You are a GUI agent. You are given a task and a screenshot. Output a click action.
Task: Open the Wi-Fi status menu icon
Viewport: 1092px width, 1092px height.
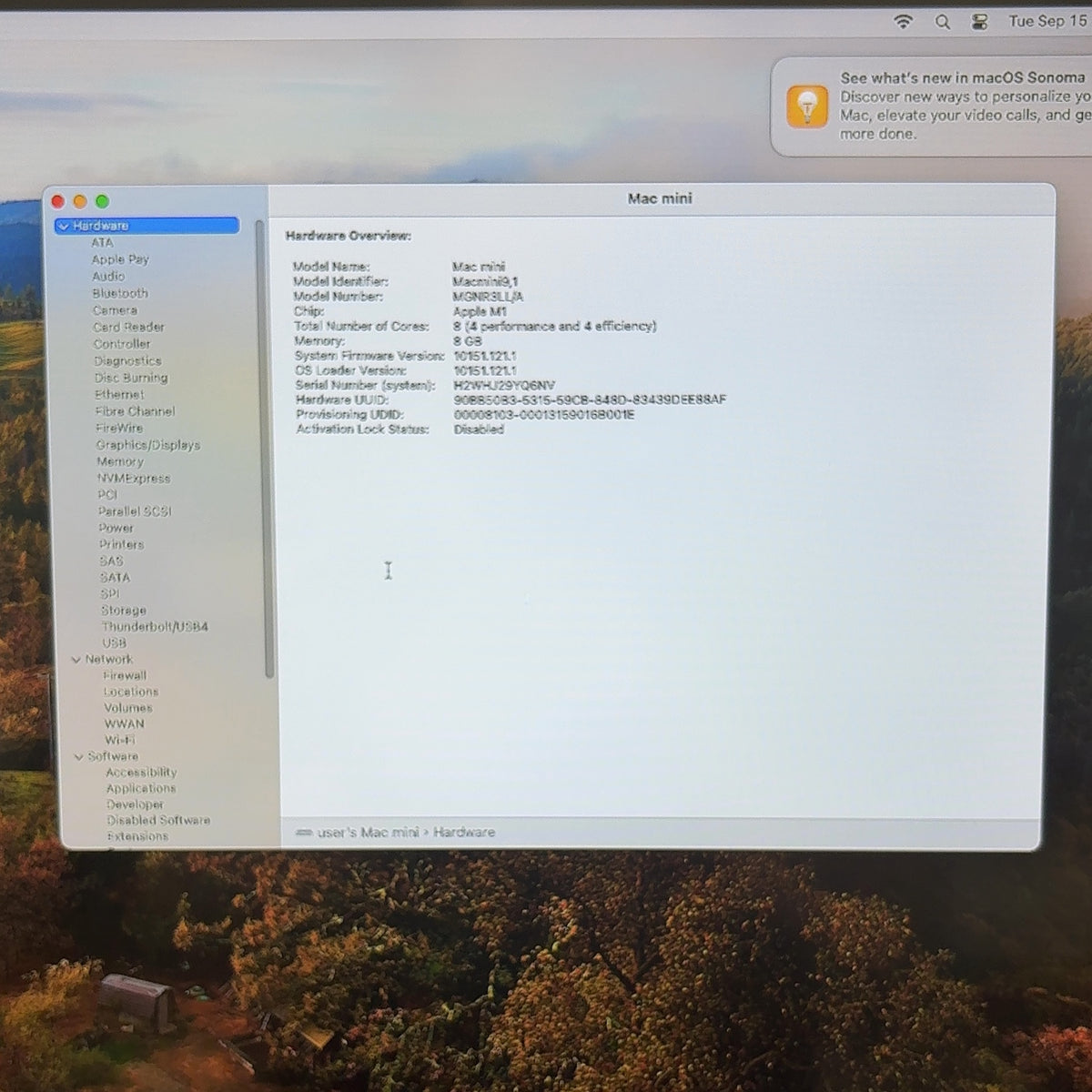pyautogui.click(x=903, y=21)
